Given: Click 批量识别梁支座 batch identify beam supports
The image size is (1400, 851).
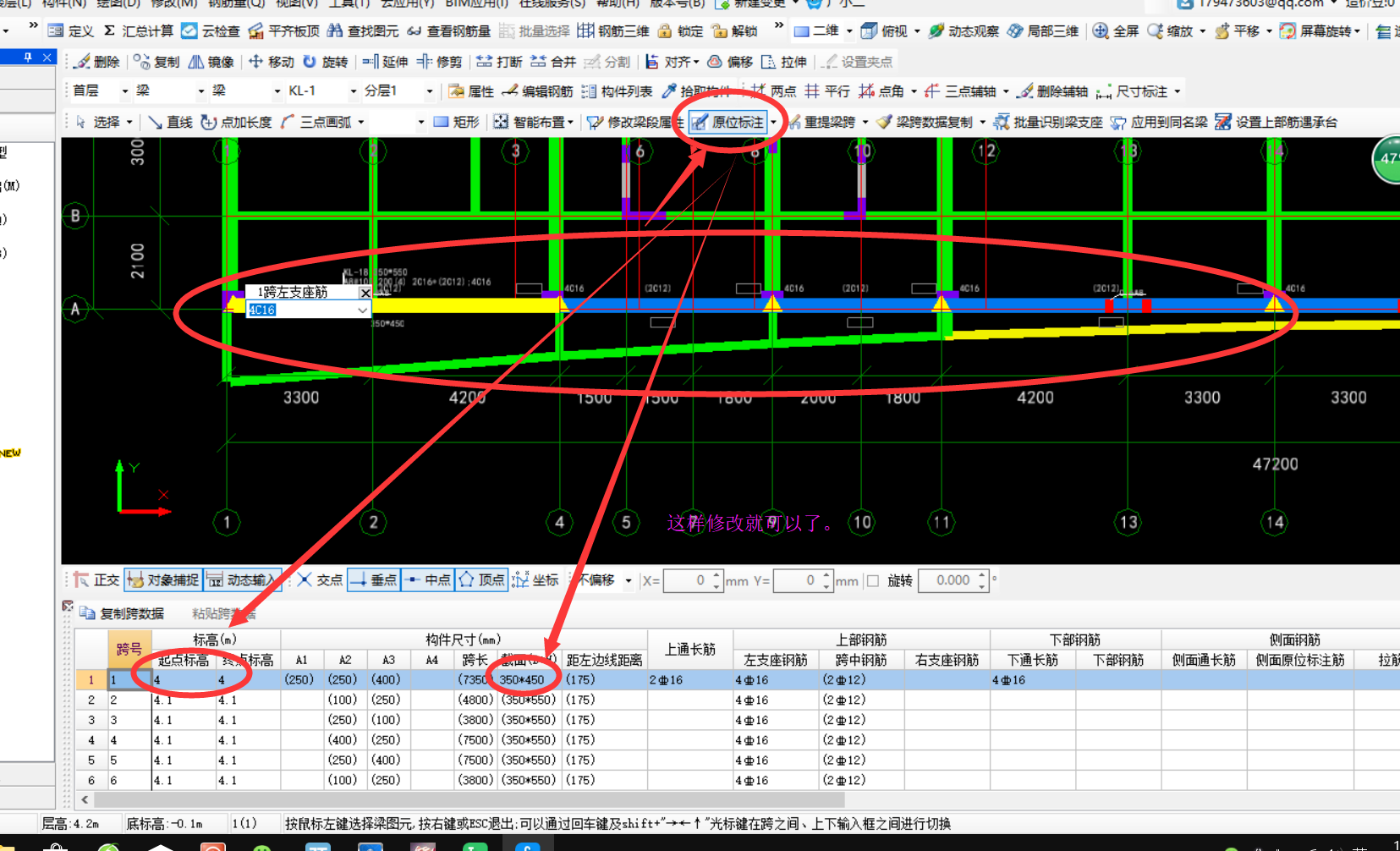Looking at the screenshot, I should (x=1048, y=122).
